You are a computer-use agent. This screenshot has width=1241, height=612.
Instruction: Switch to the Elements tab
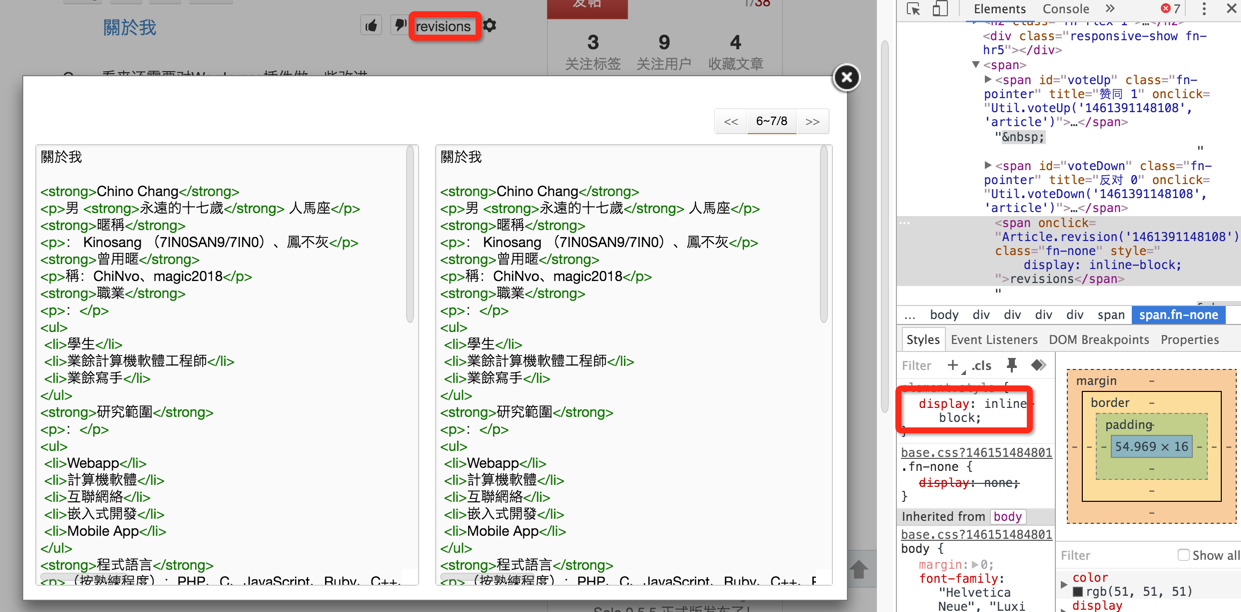coord(999,9)
